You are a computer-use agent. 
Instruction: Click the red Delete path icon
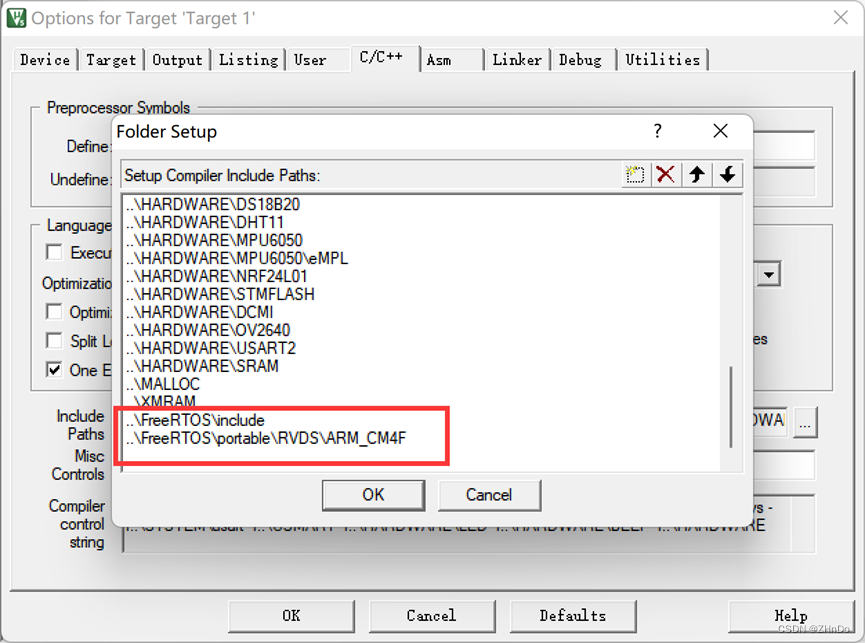pyautogui.click(x=666, y=175)
